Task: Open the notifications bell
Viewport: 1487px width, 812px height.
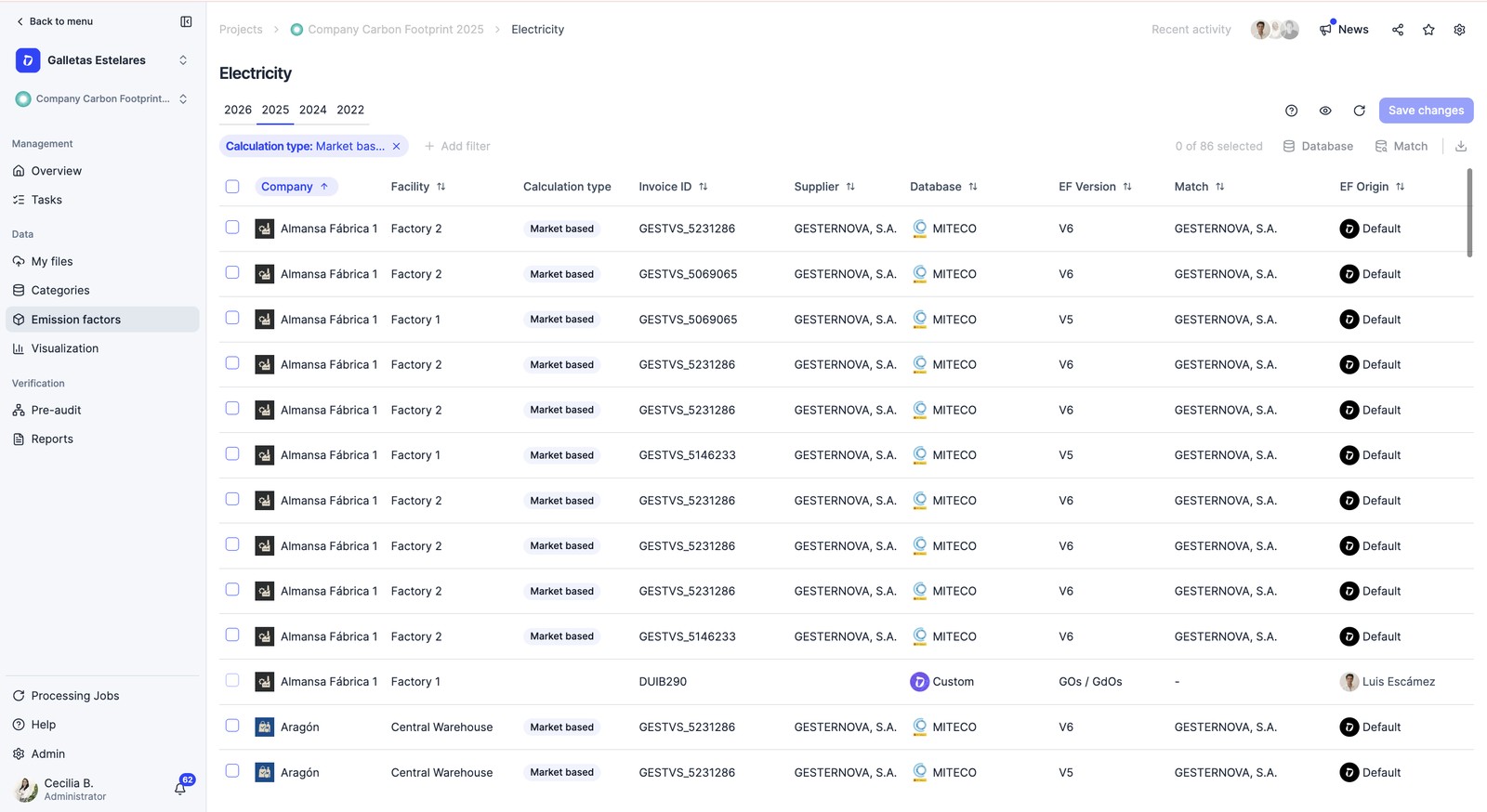Action: [x=180, y=789]
